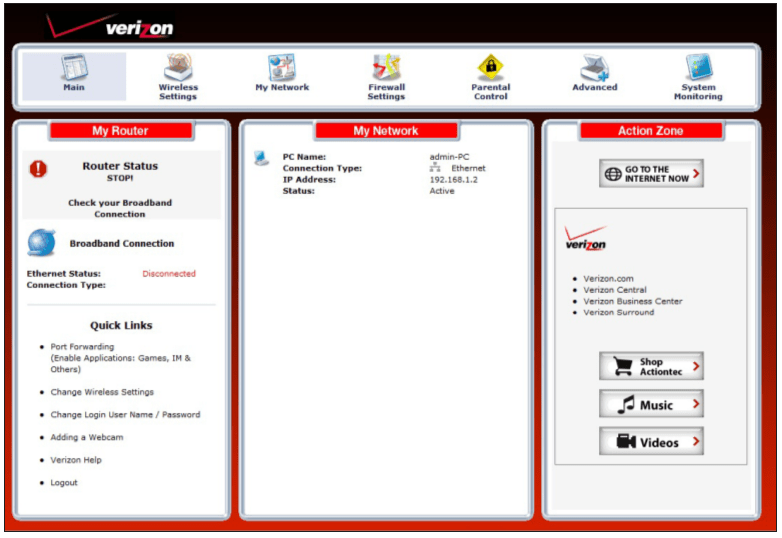Screen dimensions: 782x538
Task: Click Go To The Internet Now button
Action: (651, 174)
